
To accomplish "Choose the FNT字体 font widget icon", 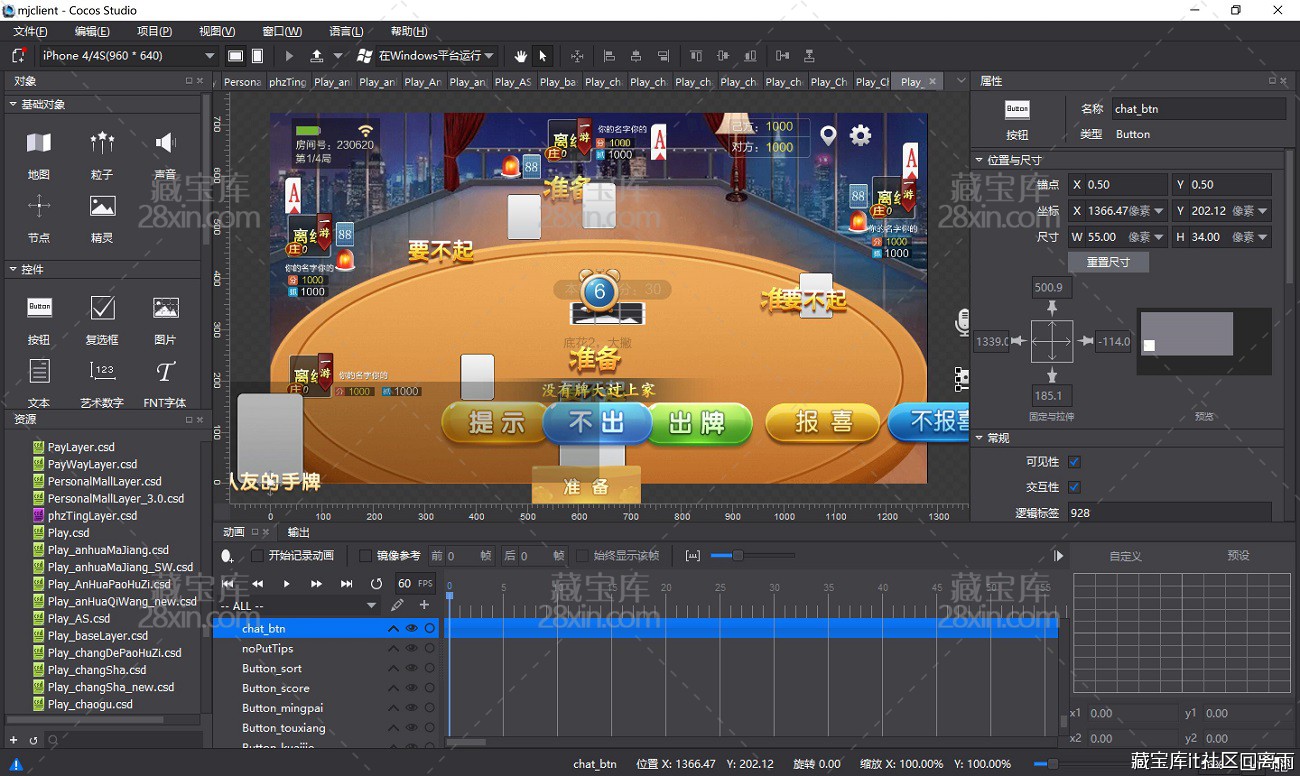I will (x=166, y=371).
